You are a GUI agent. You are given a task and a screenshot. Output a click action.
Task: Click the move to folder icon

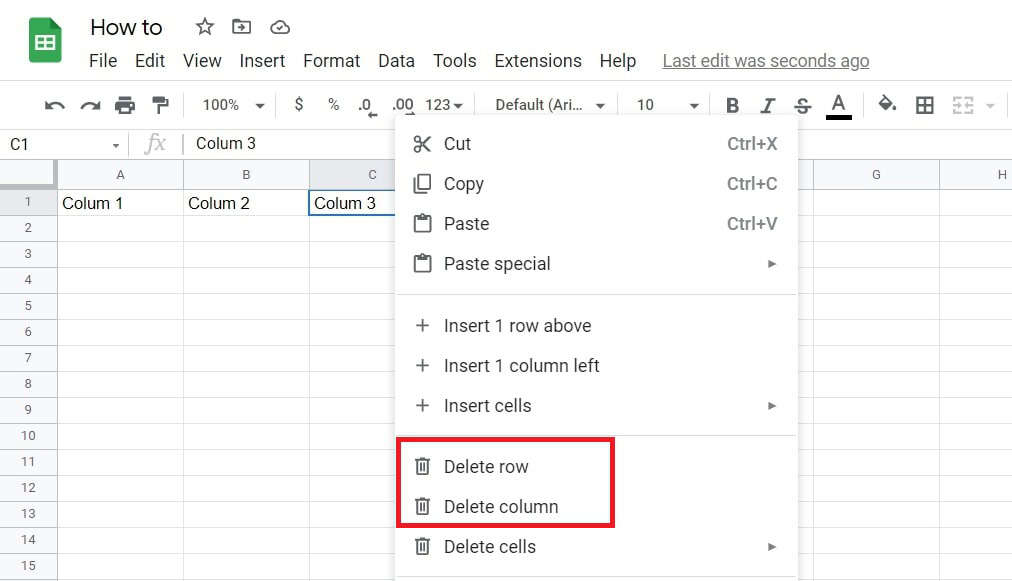[x=242, y=27]
